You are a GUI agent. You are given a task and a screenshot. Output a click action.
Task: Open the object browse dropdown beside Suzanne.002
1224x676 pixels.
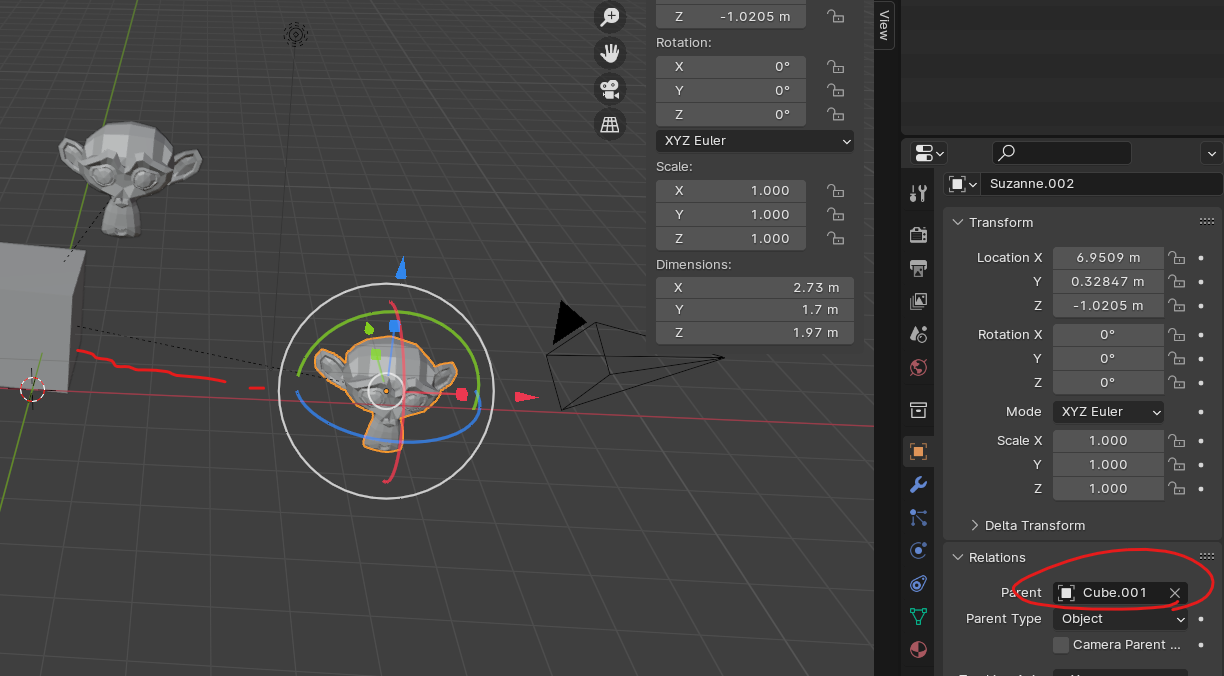click(963, 184)
